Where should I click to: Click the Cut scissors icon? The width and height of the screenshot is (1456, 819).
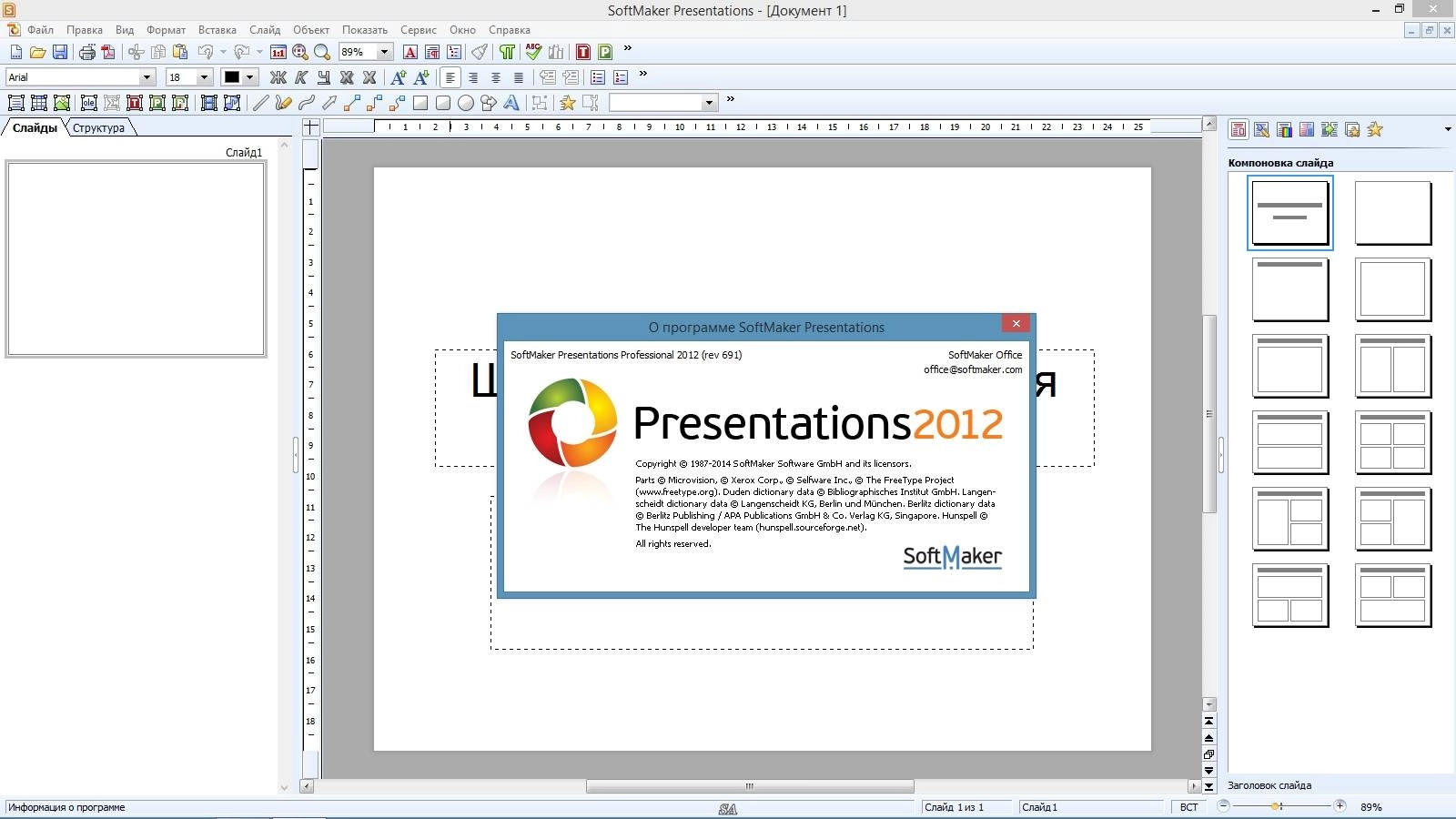(x=136, y=52)
